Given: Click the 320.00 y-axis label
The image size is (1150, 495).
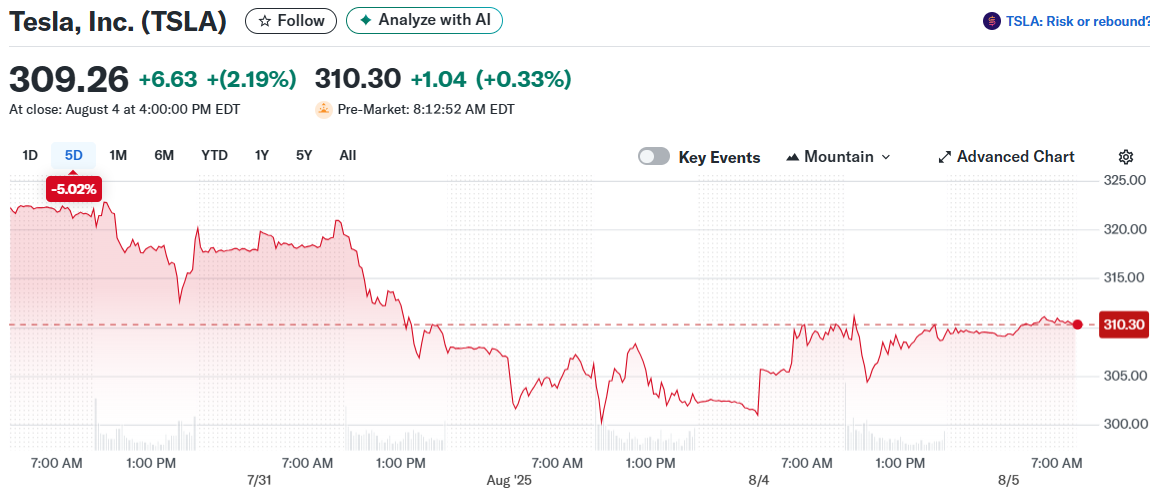Looking at the screenshot, I should [1124, 229].
